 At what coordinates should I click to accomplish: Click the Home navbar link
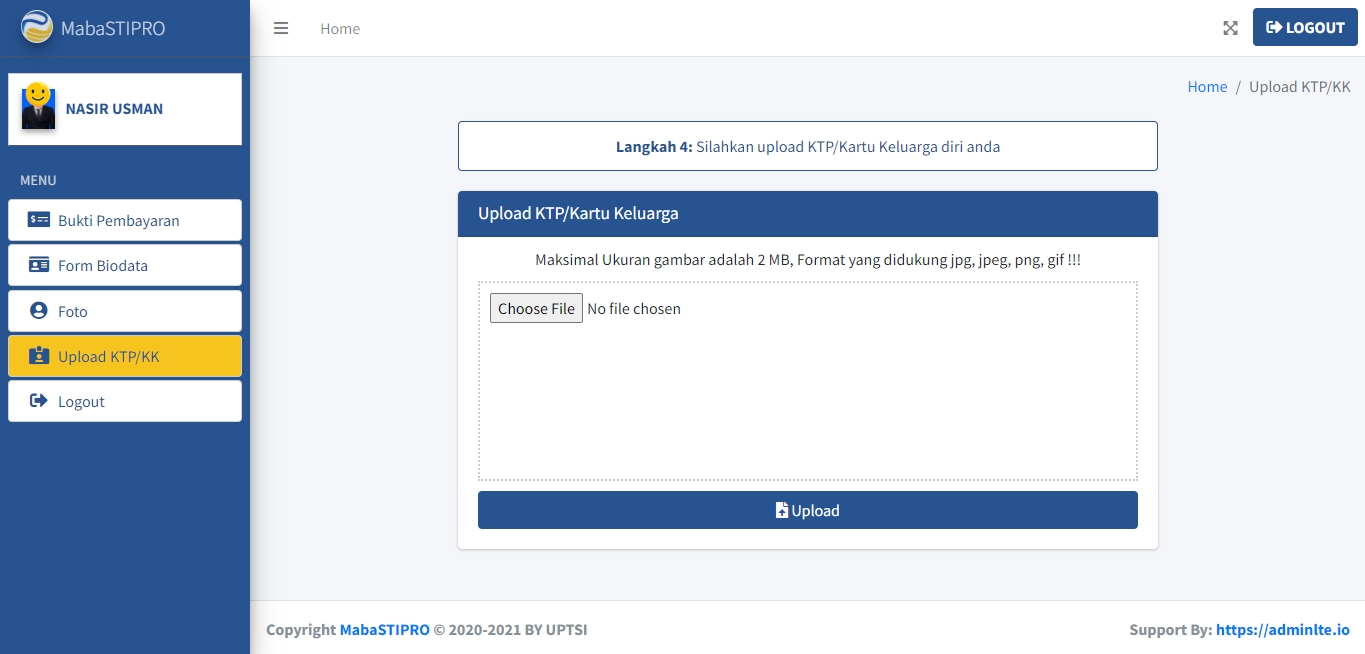pyautogui.click(x=340, y=29)
